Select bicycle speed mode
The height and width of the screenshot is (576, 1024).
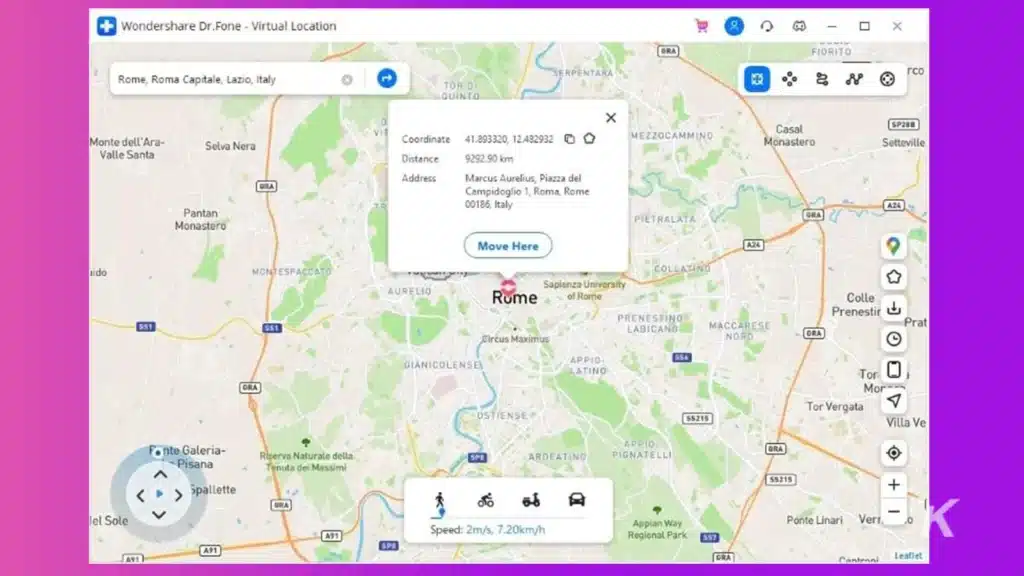coord(485,501)
